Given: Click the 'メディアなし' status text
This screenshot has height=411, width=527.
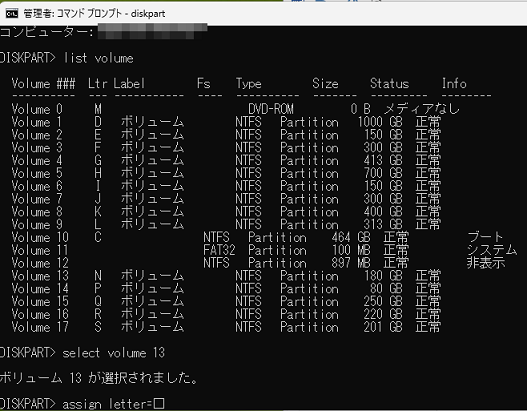Looking at the screenshot, I should point(421,109).
